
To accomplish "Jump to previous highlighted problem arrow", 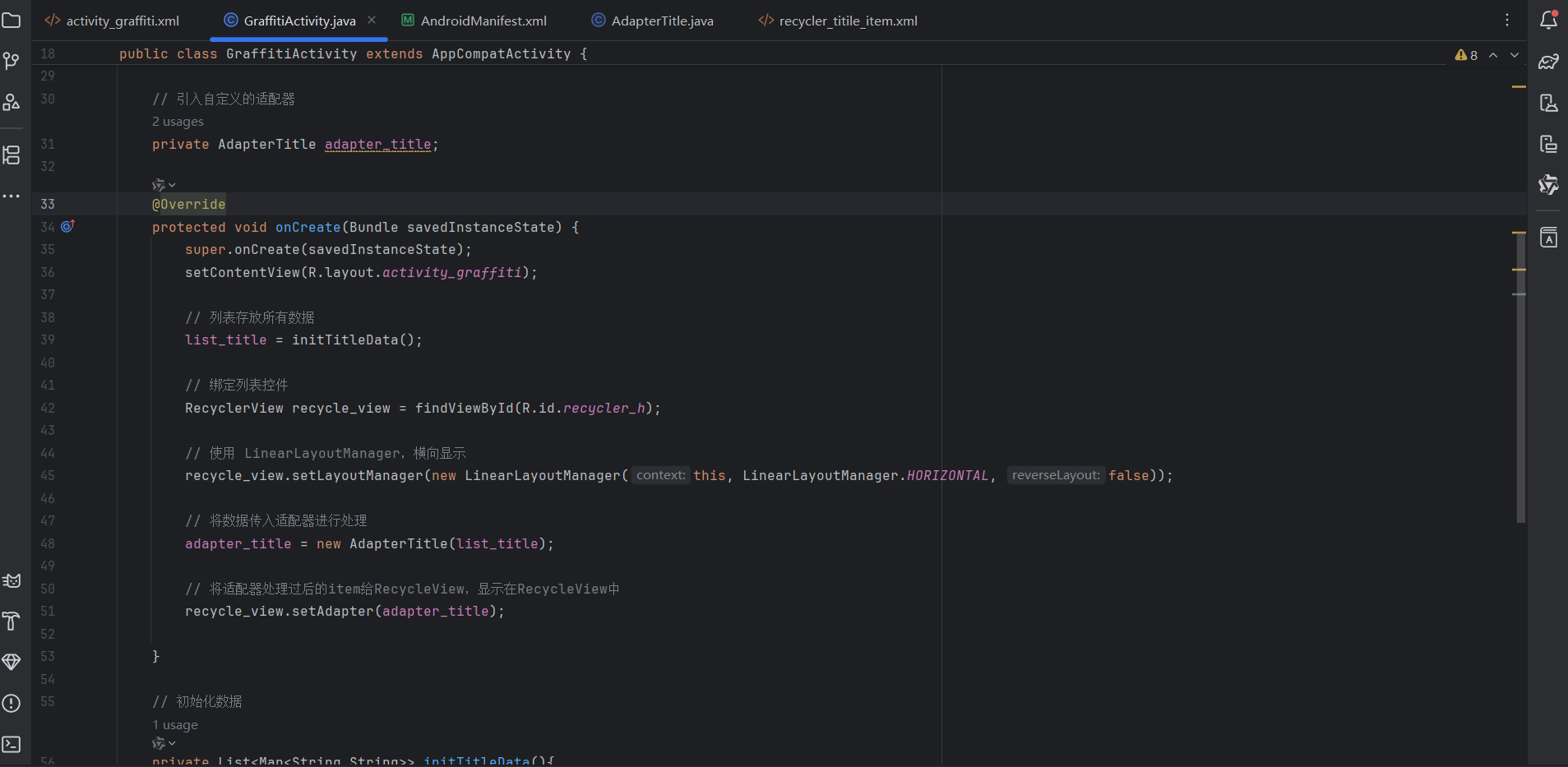I will coord(1493,55).
